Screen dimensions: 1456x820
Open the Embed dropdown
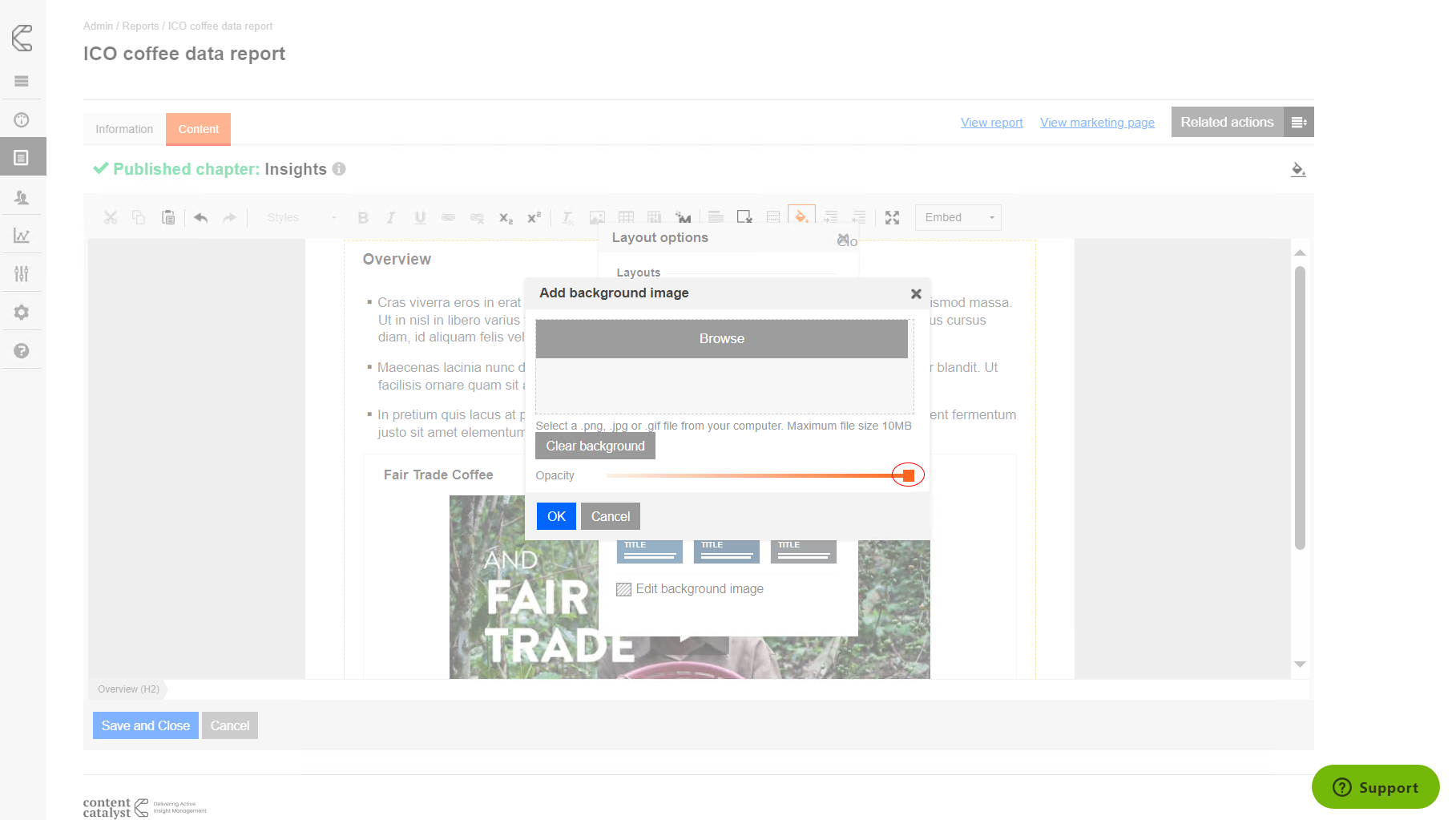(958, 217)
